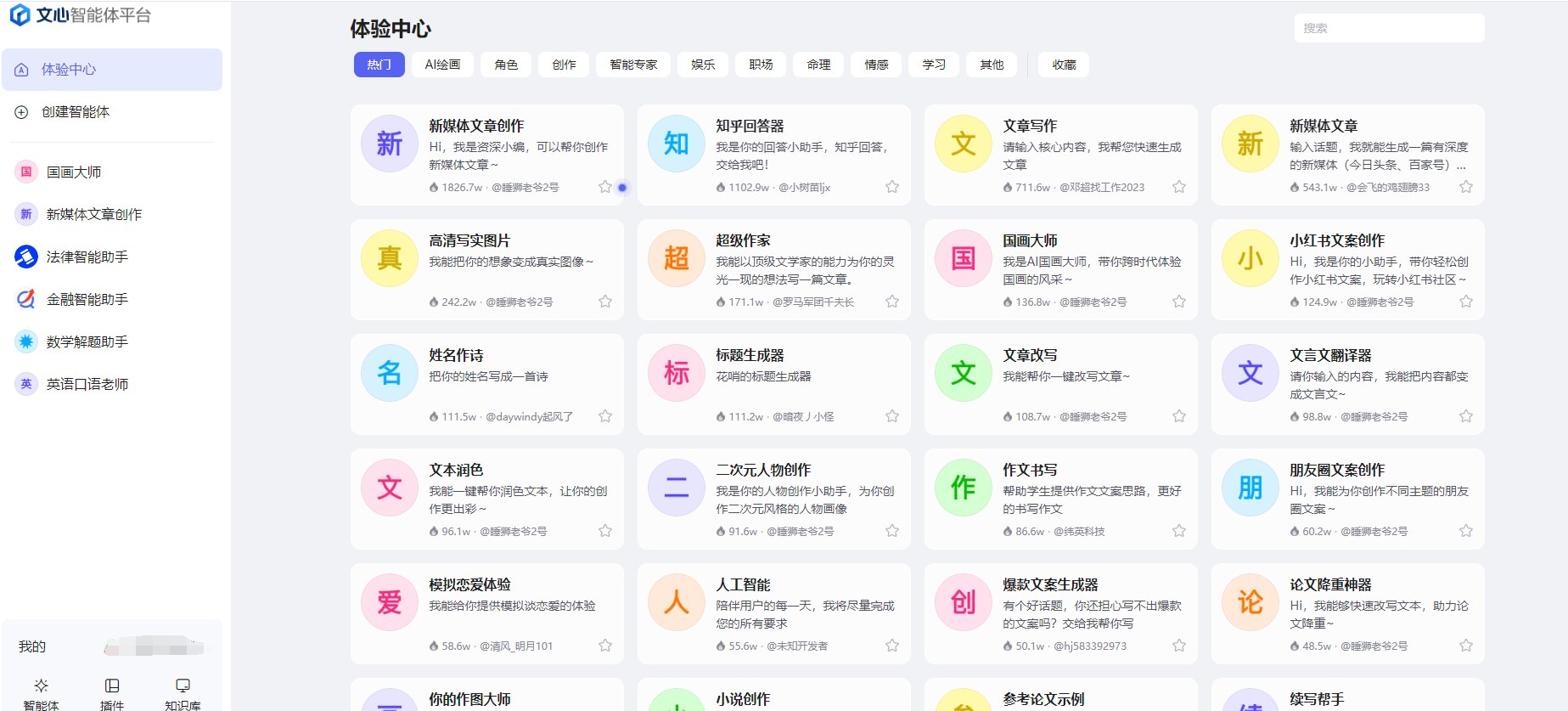Favorite the 新媒体文章创作 card star
Screen dimensions: 1568x711
605,187
